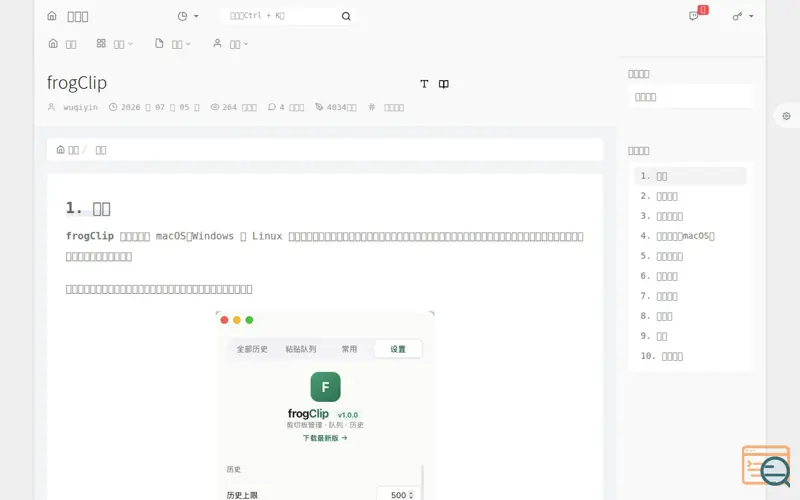Click the 264 views counter

tap(234, 107)
